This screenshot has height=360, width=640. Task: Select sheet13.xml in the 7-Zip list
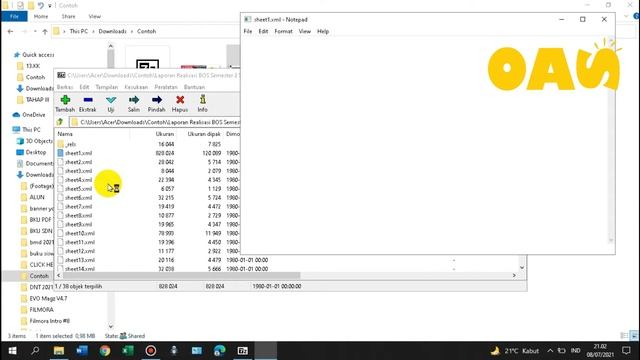(x=80, y=260)
